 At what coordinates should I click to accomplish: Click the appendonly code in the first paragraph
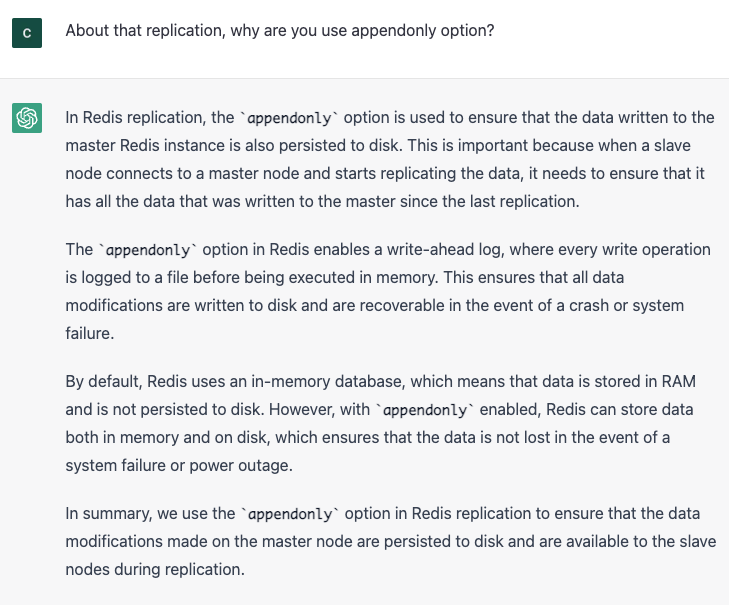click(x=291, y=117)
